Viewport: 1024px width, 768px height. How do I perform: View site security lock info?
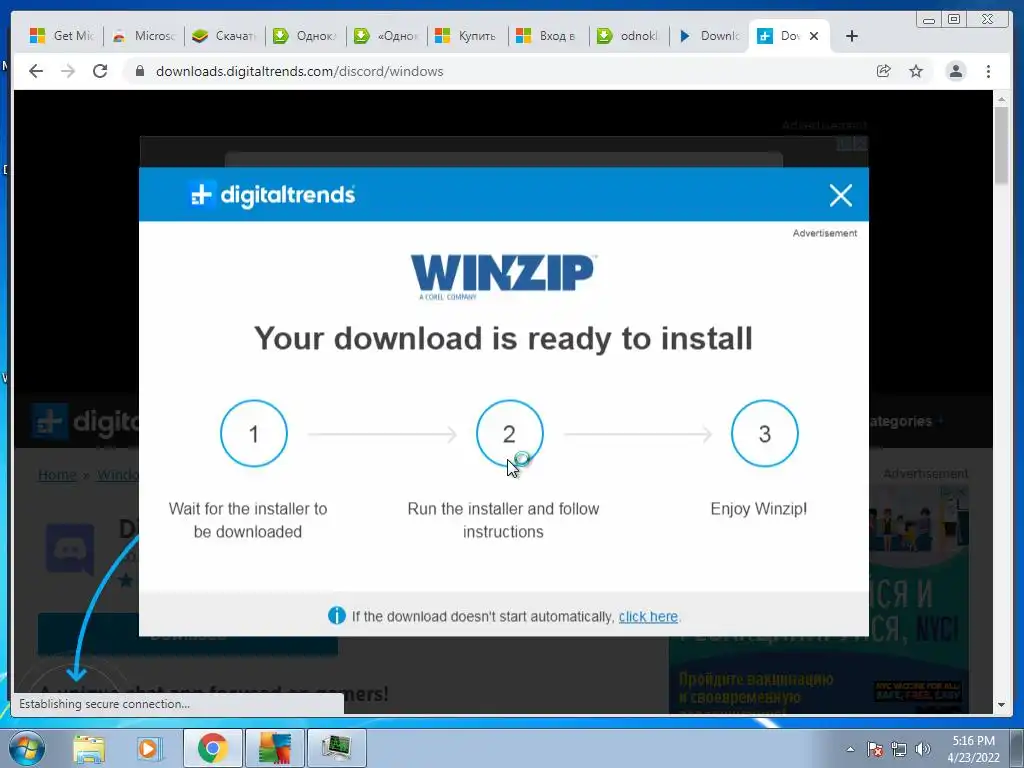coord(139,71)
